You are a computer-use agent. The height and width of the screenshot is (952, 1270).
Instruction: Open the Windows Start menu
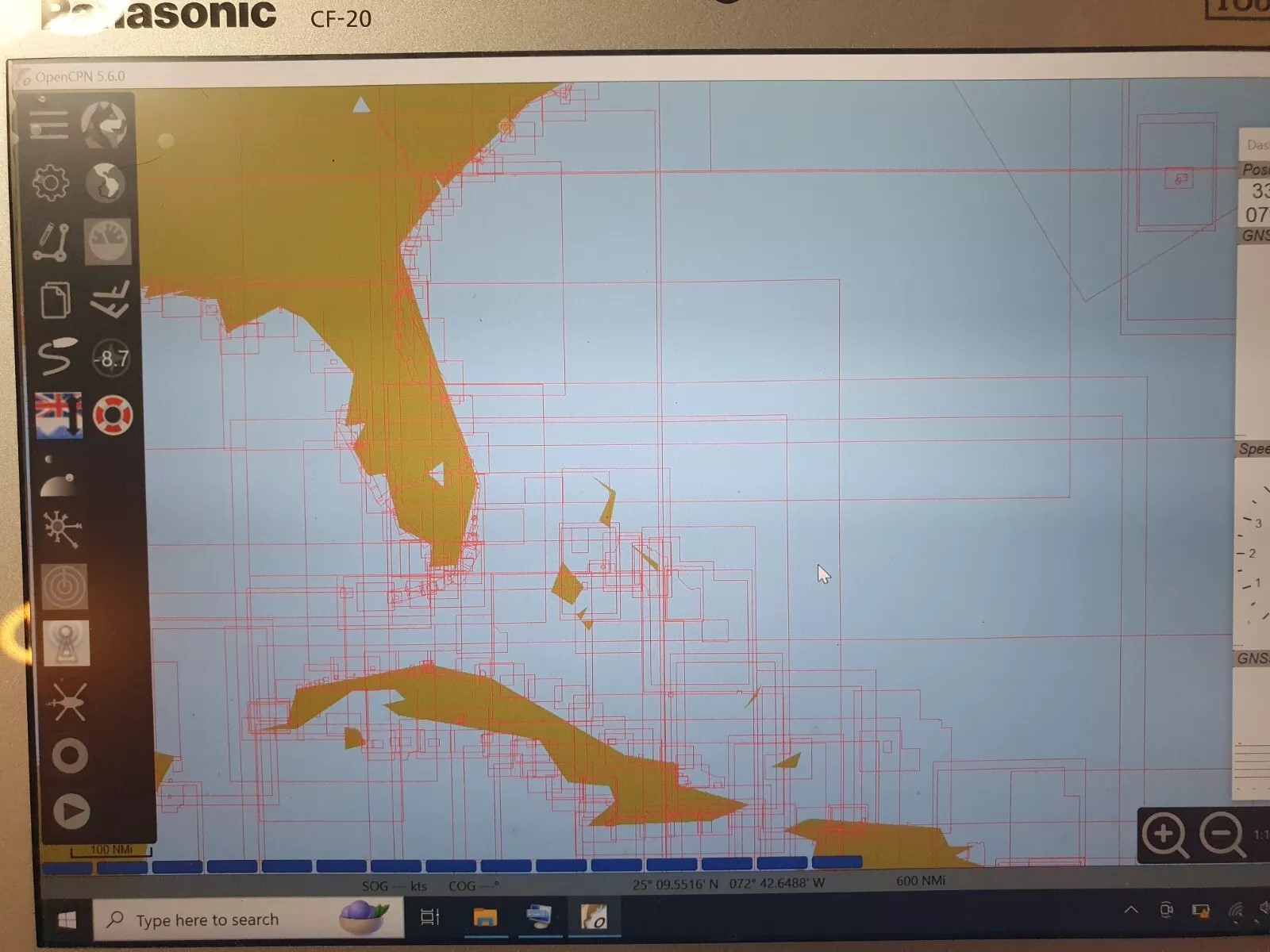pyautogui.click(x=65, y=918)
